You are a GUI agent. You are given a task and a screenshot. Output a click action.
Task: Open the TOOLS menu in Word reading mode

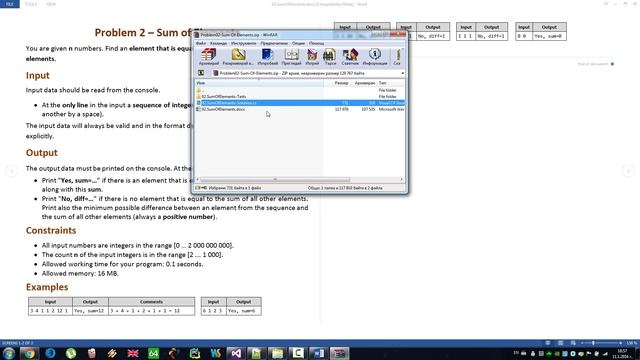coord(31,4)
